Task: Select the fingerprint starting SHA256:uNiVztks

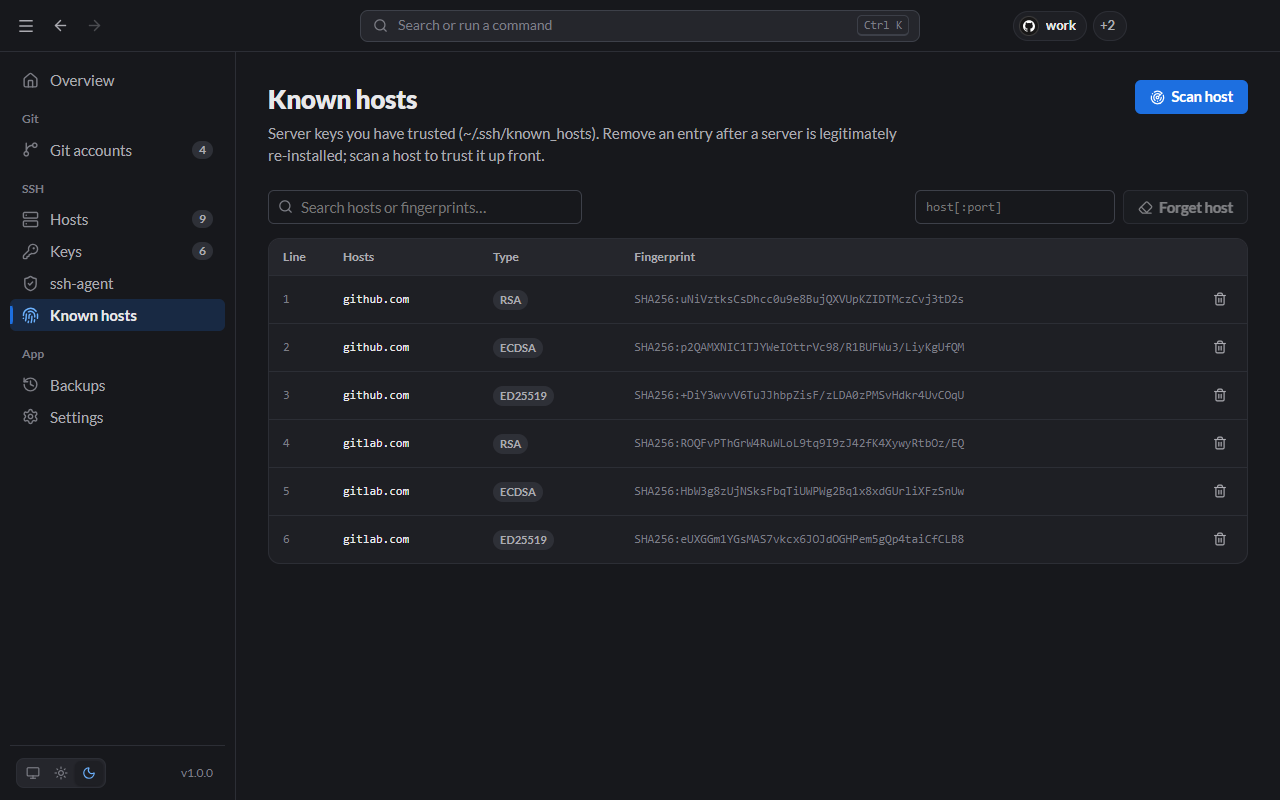Action: [x=799, y=299]
